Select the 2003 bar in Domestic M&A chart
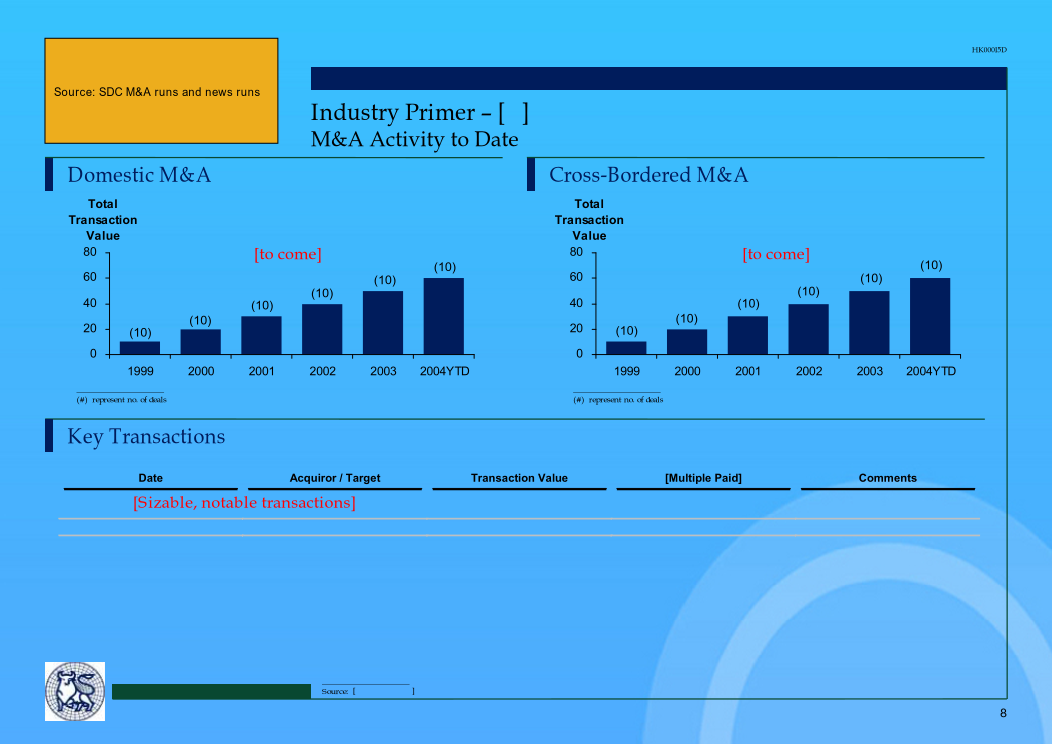Image resolution: width=1052 pixels, height=744 pixels. coord(382,322)
